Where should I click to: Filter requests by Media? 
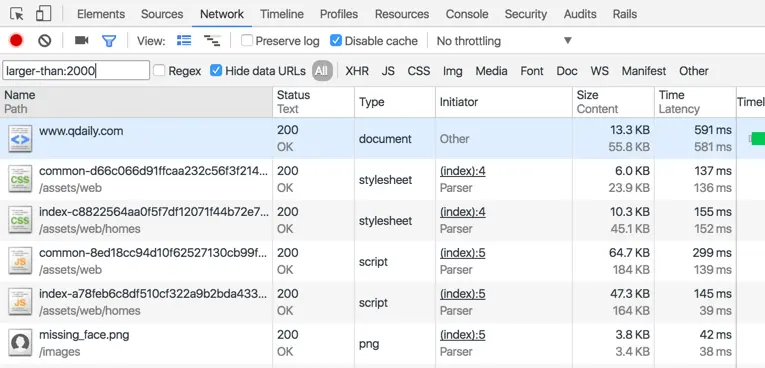491,71
